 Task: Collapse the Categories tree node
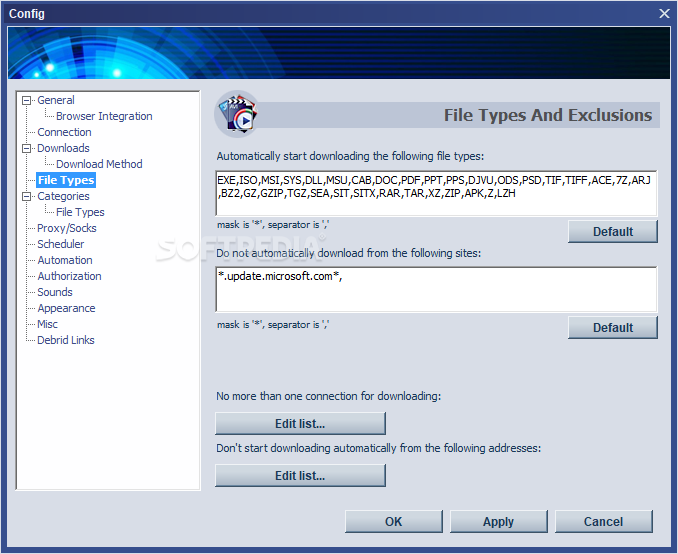(26, 196)
